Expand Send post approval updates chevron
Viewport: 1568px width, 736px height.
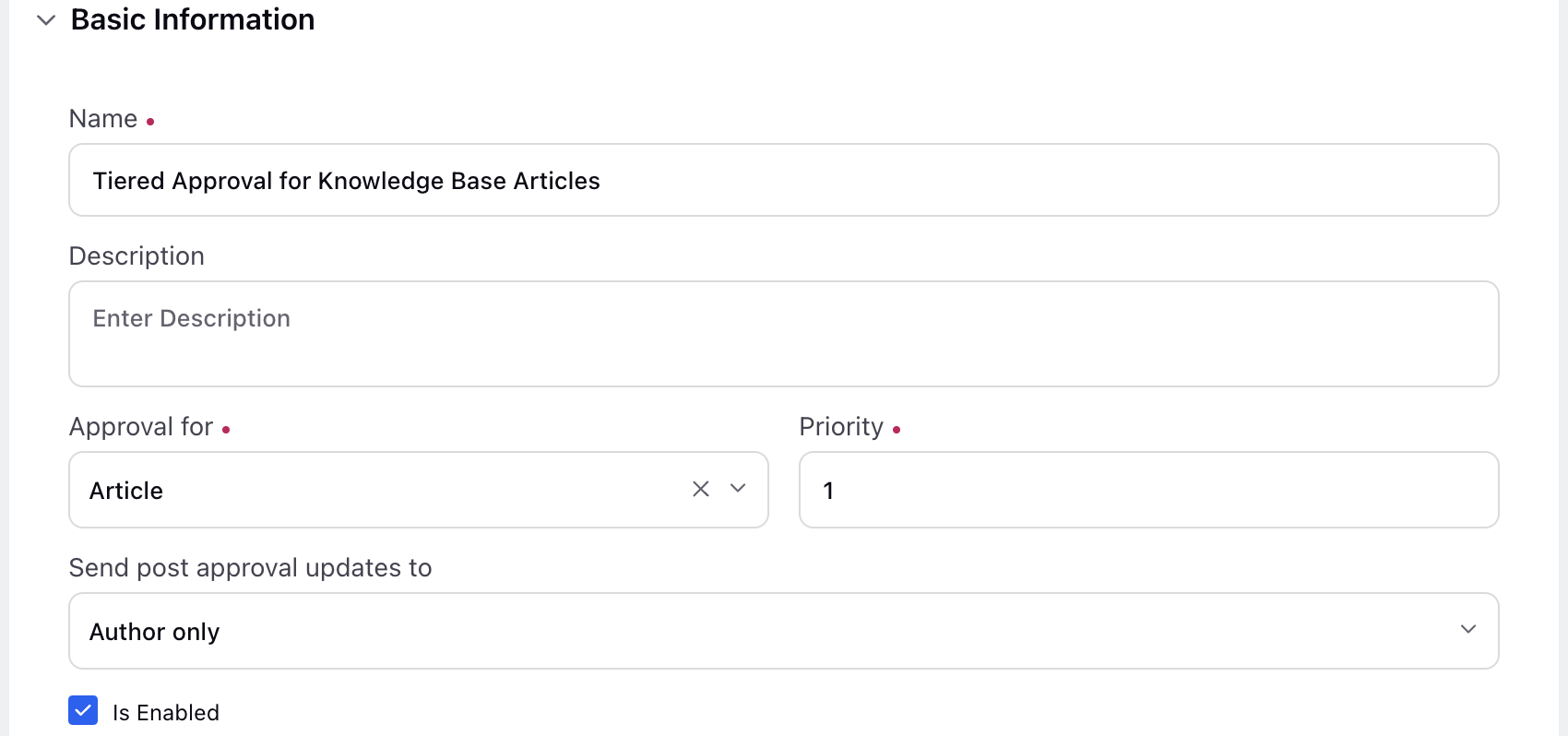pos(1467,630)
